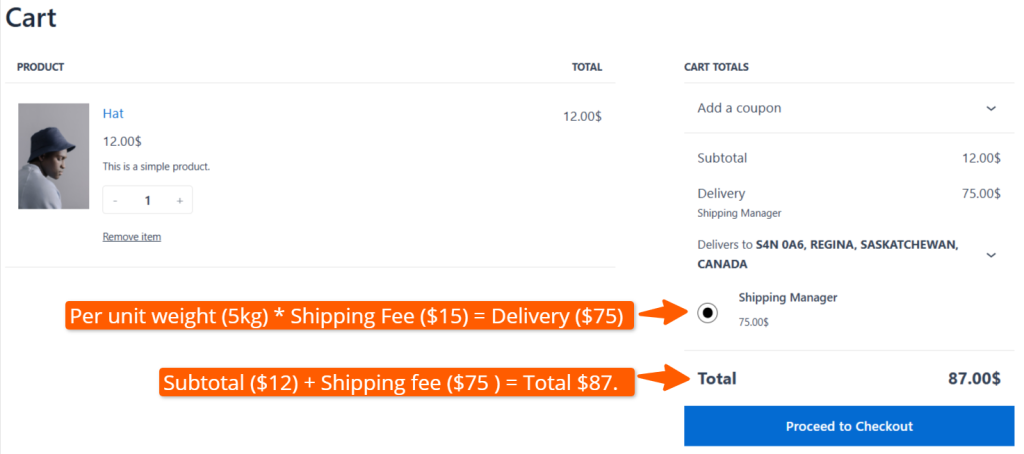1024x454 pixels.
Task: Select the Shipping Manager radio button
Action: click(707, 313)
